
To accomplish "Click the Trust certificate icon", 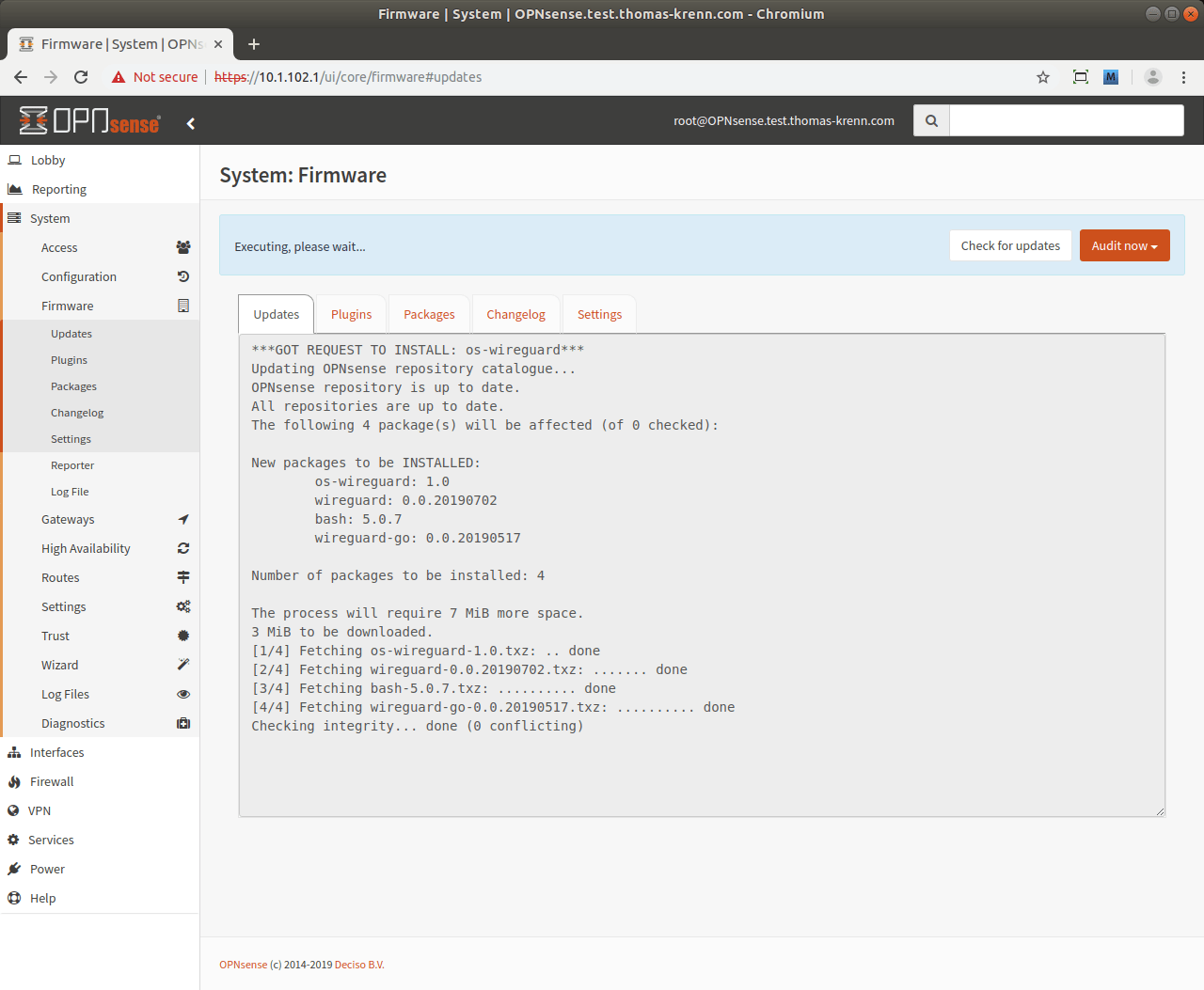I will point(183,636).
